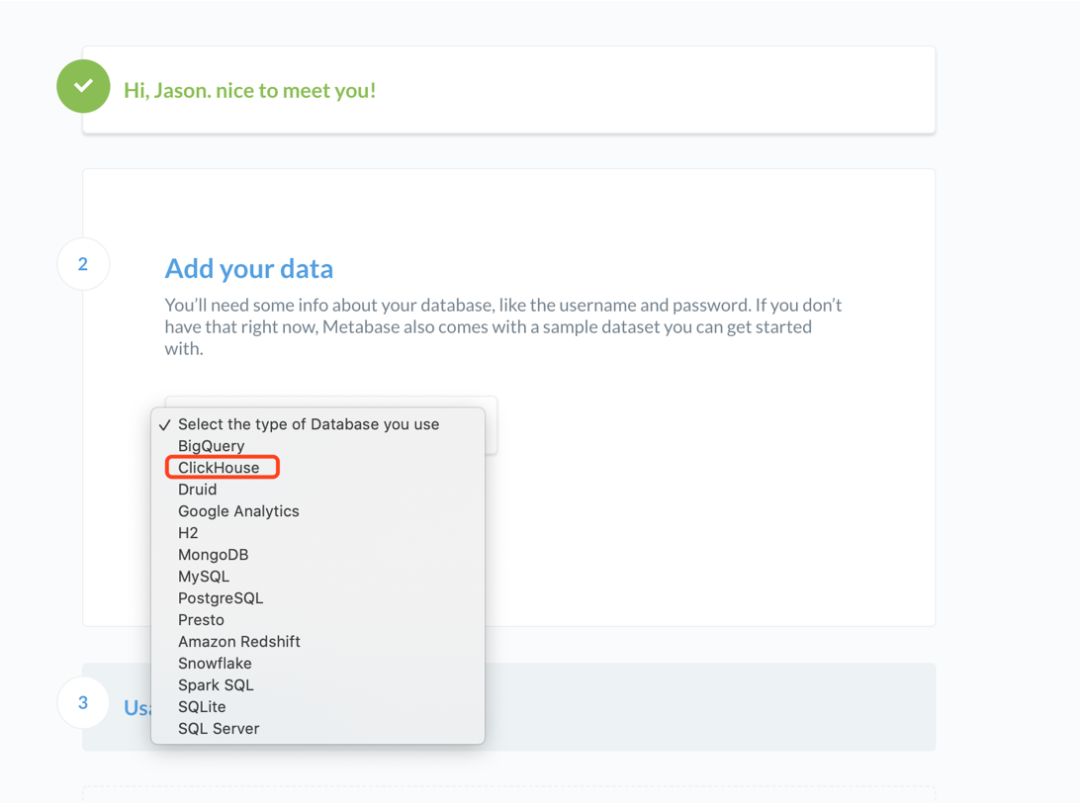Click the Add your data heading
Viewport: 1080px width, 811px height.
249,269
